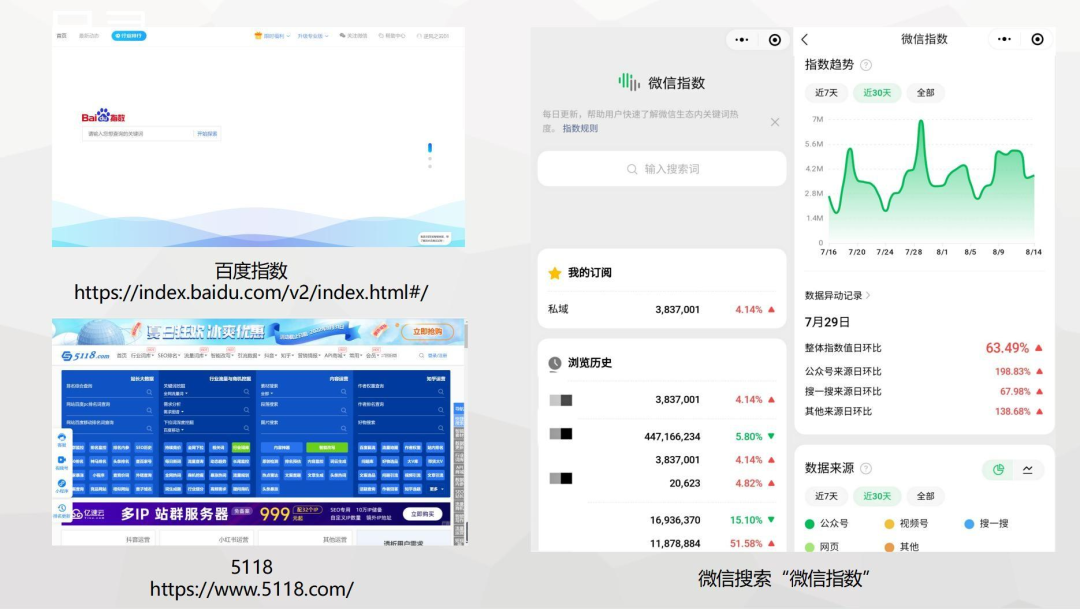Open the 指数规则 link

click(580, 129)
